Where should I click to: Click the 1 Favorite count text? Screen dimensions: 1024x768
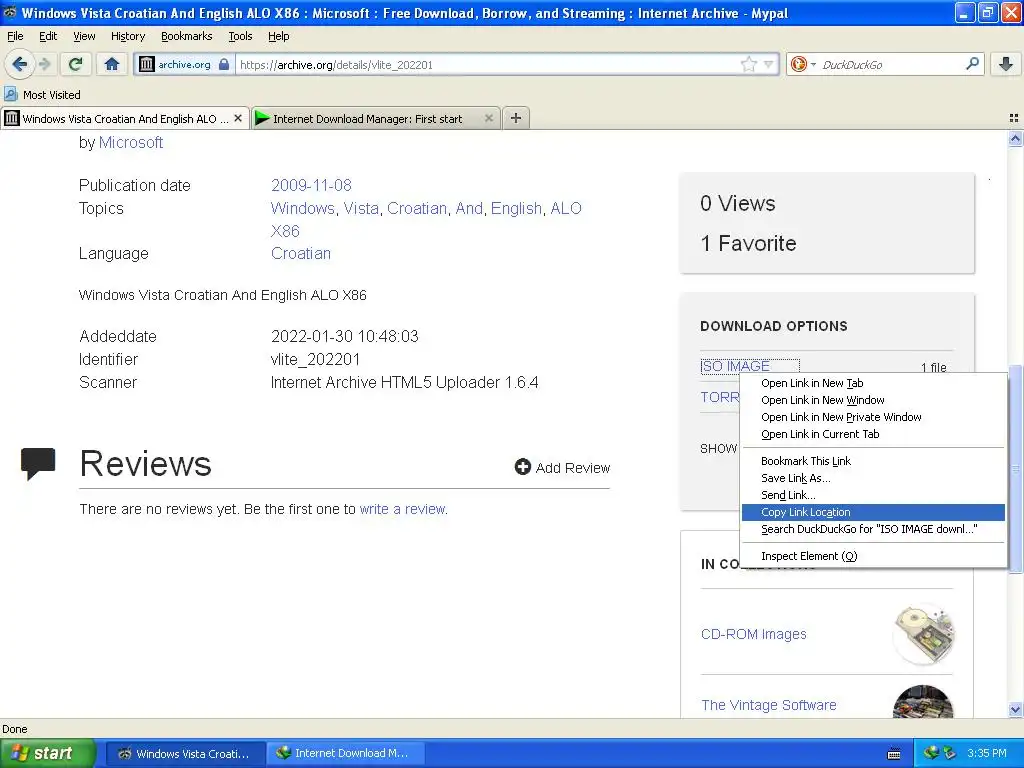(x=748, y=243)
